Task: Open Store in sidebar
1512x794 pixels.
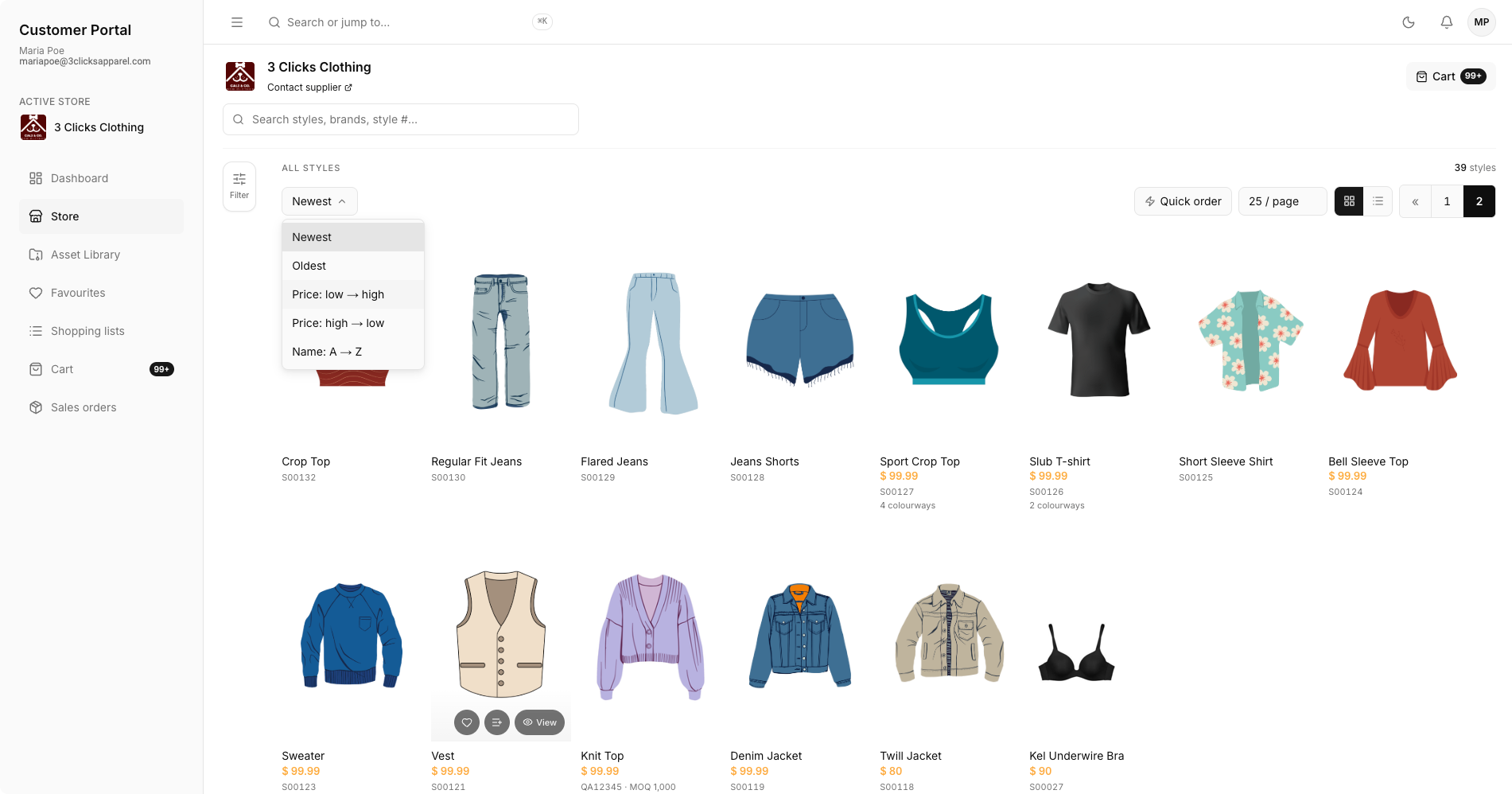Action: 101,216
